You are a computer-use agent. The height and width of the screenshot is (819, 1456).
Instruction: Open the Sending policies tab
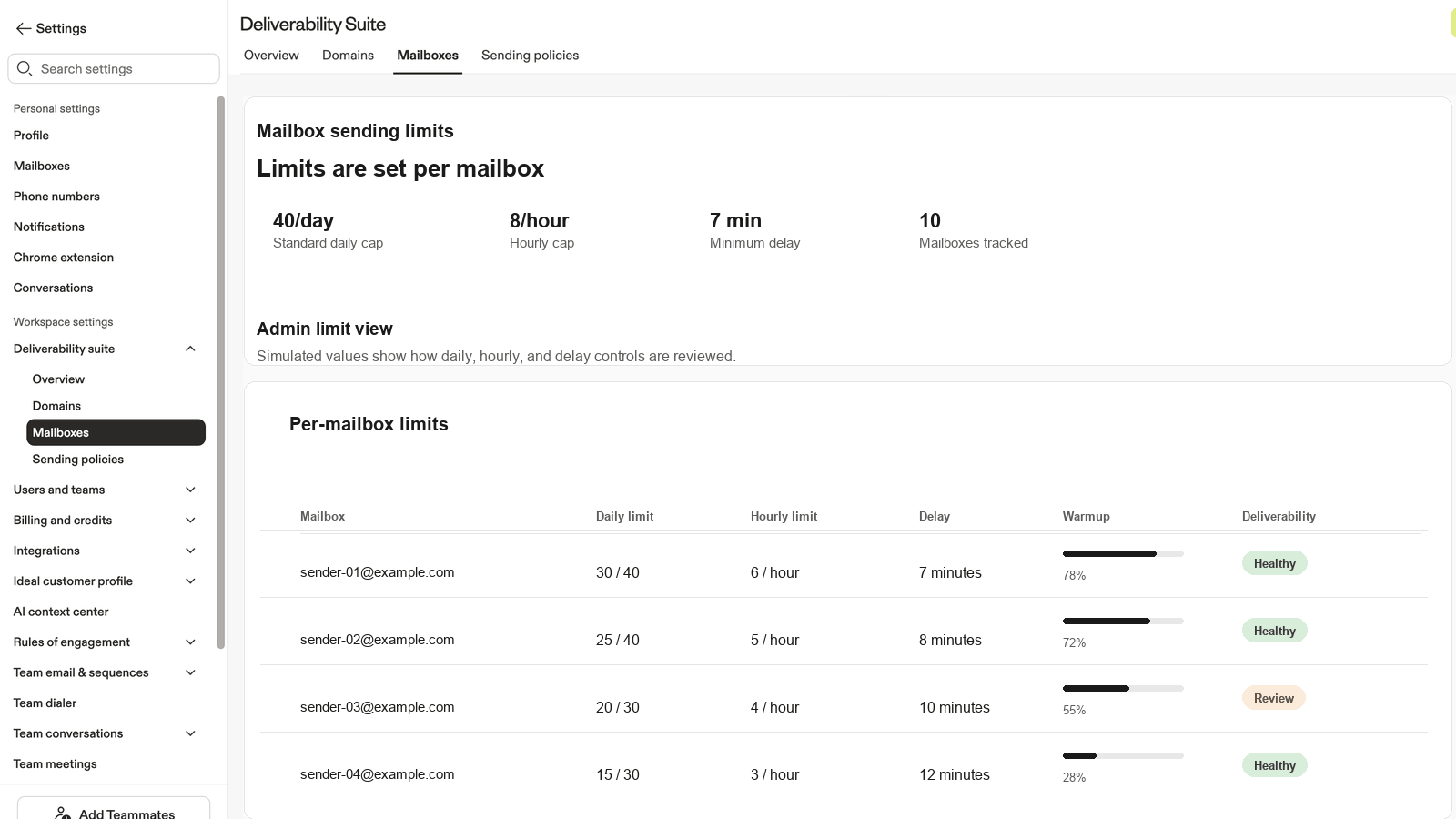530,56
